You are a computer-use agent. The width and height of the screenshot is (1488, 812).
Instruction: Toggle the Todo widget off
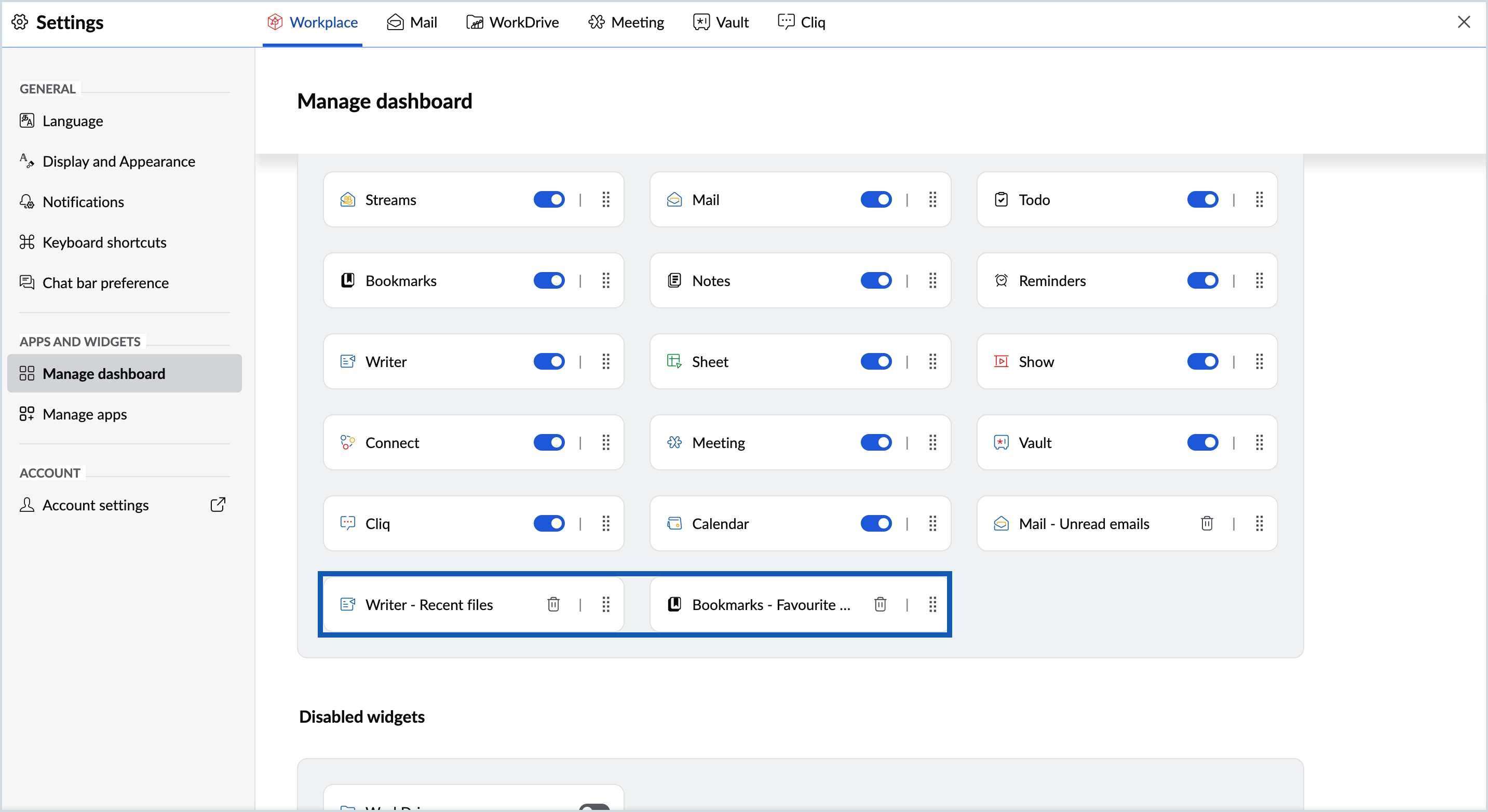coord(1202,200)
